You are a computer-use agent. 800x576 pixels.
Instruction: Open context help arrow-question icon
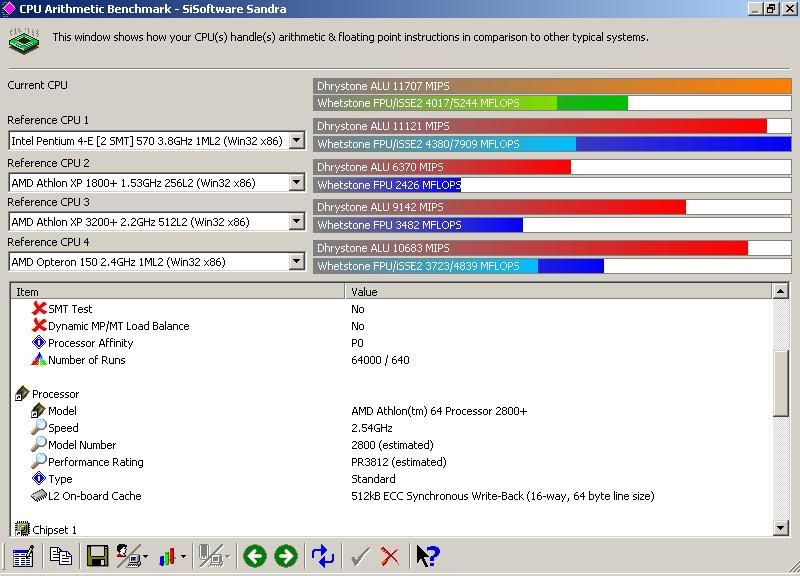coord(428,556)
